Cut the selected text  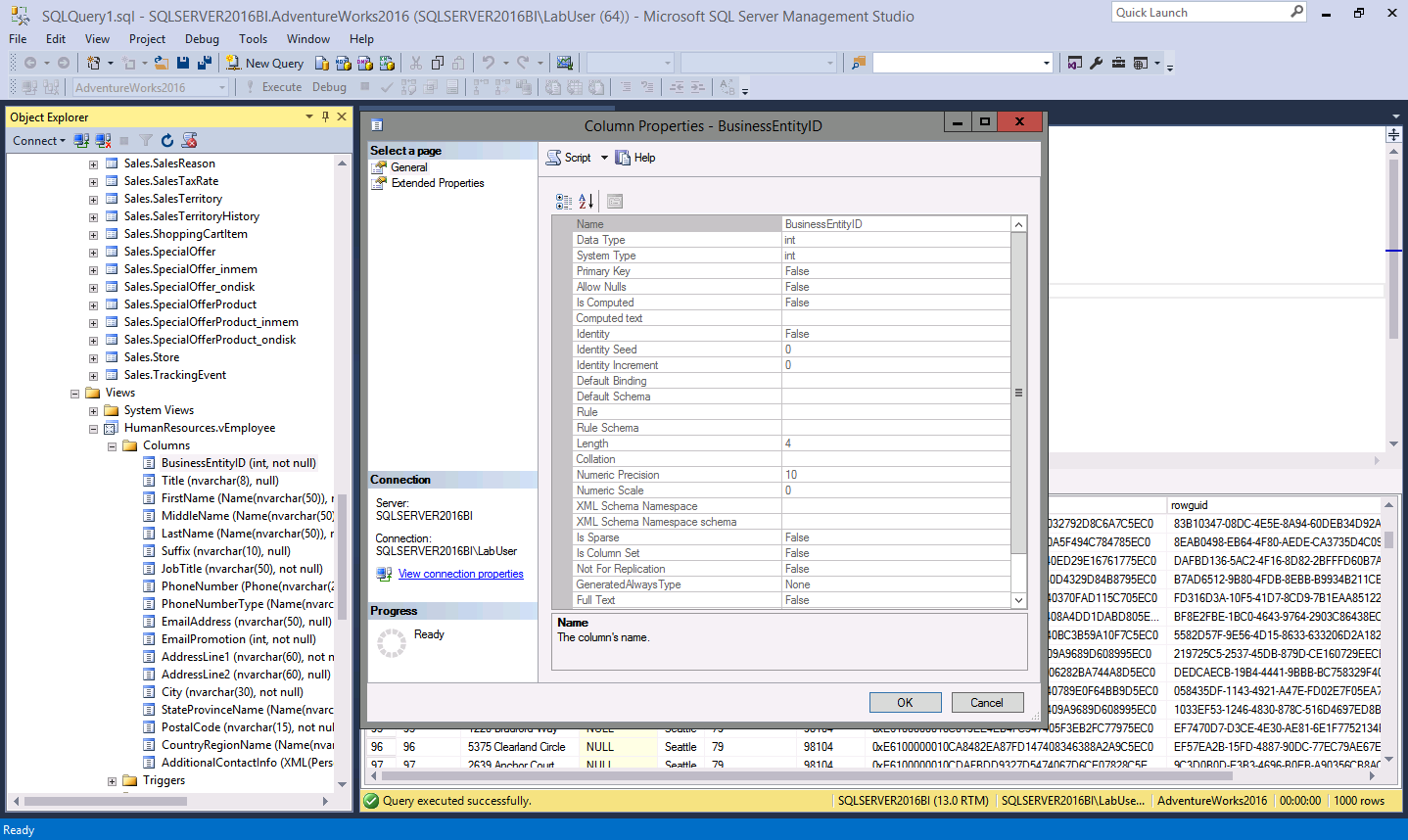[x=415, y=63]
